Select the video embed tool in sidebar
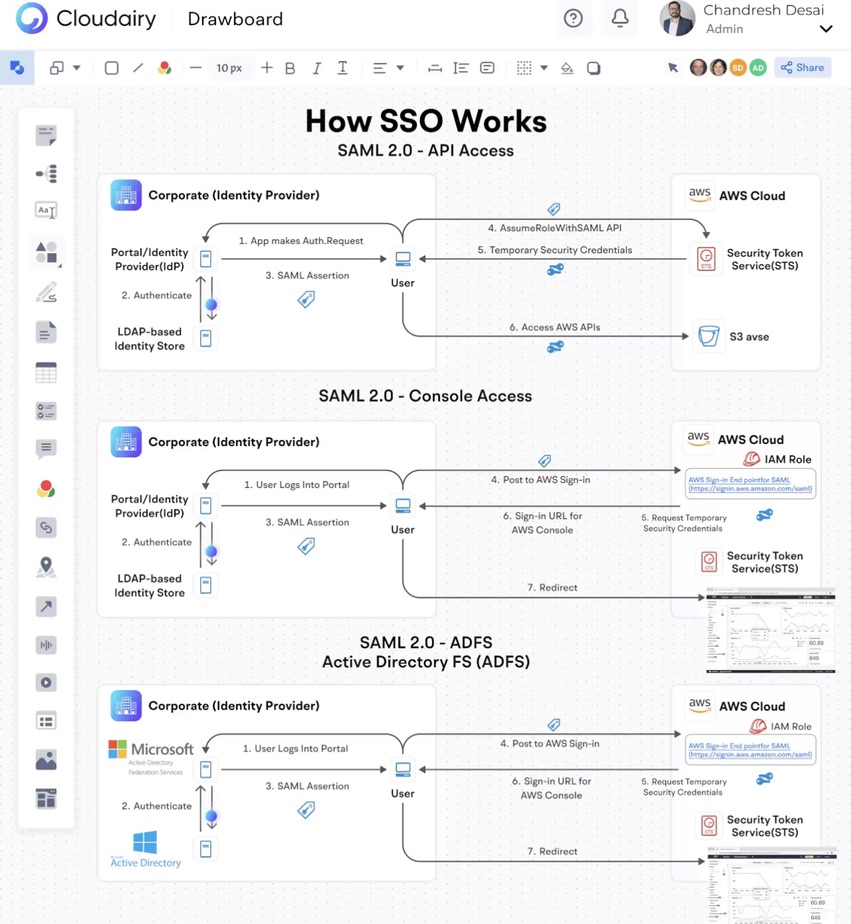This screenshot has height=924, width=851. pos(46,682)
